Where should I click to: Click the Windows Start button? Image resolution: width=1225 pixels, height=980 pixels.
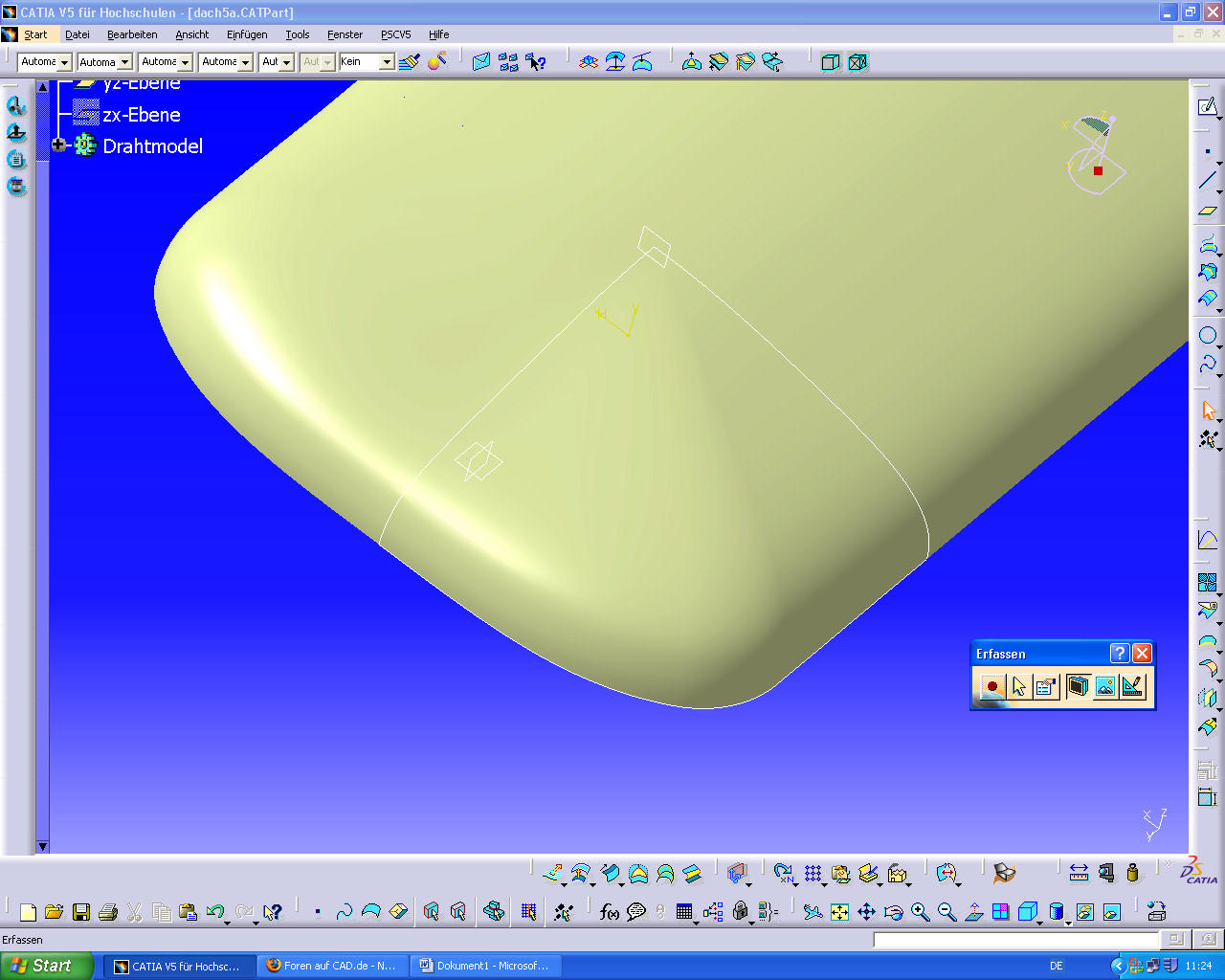[x=47, y=966]
